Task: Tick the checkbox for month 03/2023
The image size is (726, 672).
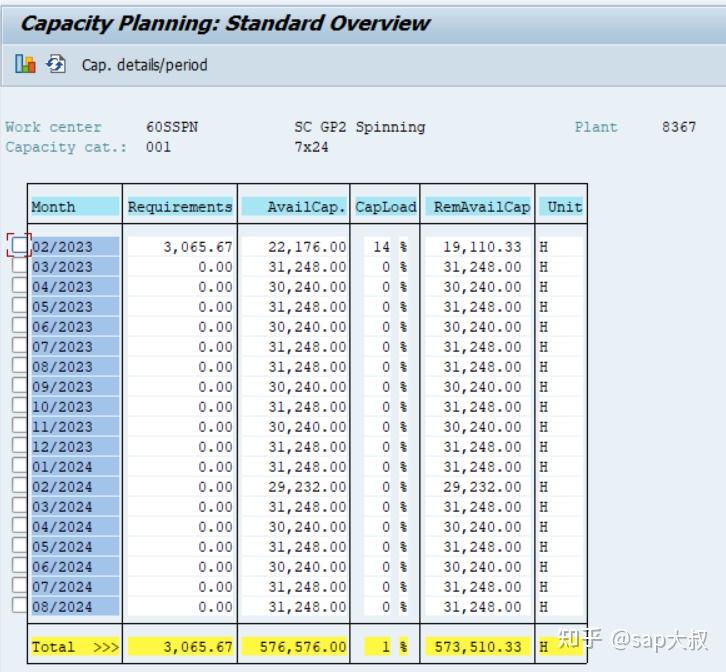Action: click(19, 265)
